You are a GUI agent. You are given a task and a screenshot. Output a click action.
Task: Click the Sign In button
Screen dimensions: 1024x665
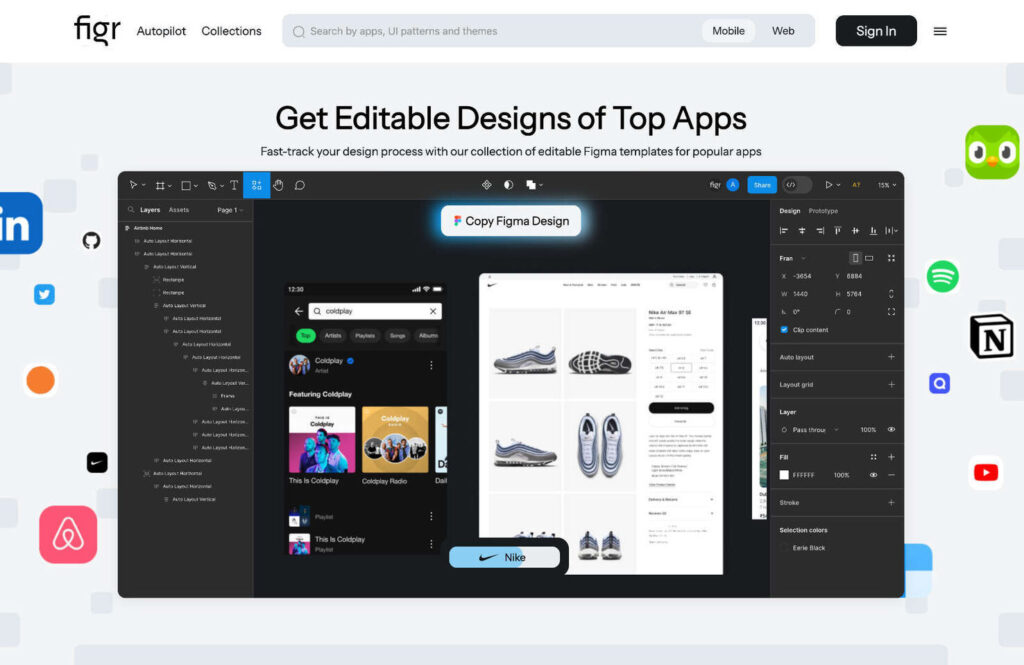(876, 31)
